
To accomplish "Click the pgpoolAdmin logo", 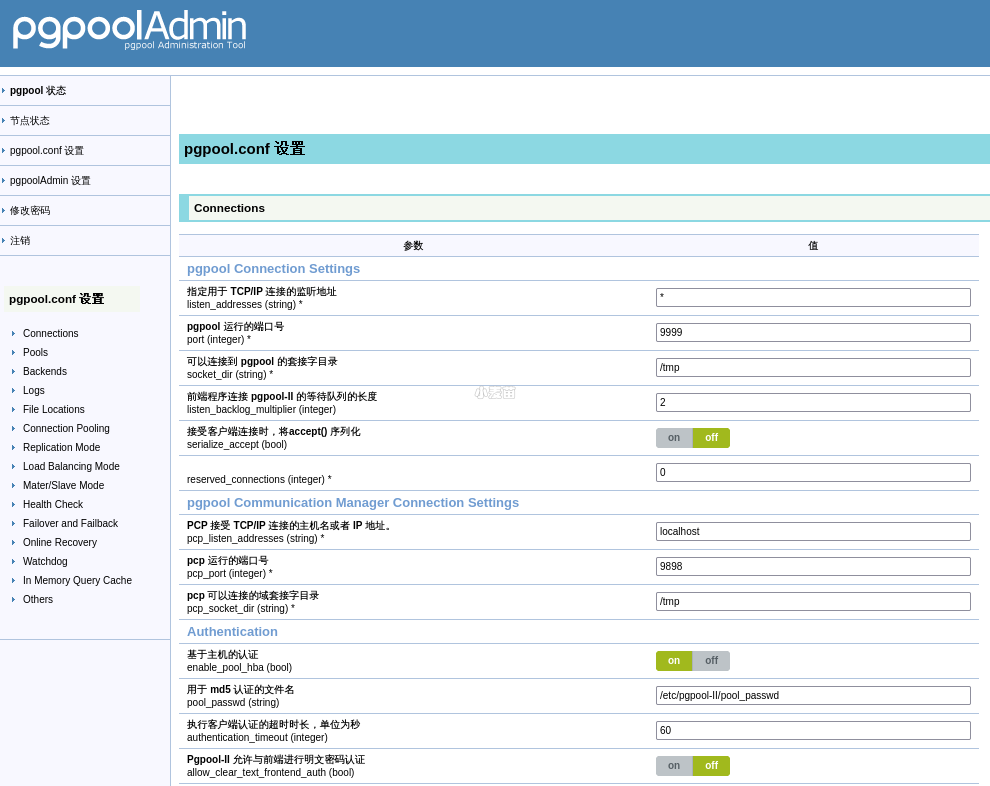I will pyautogui.click(x=129, y=30).
